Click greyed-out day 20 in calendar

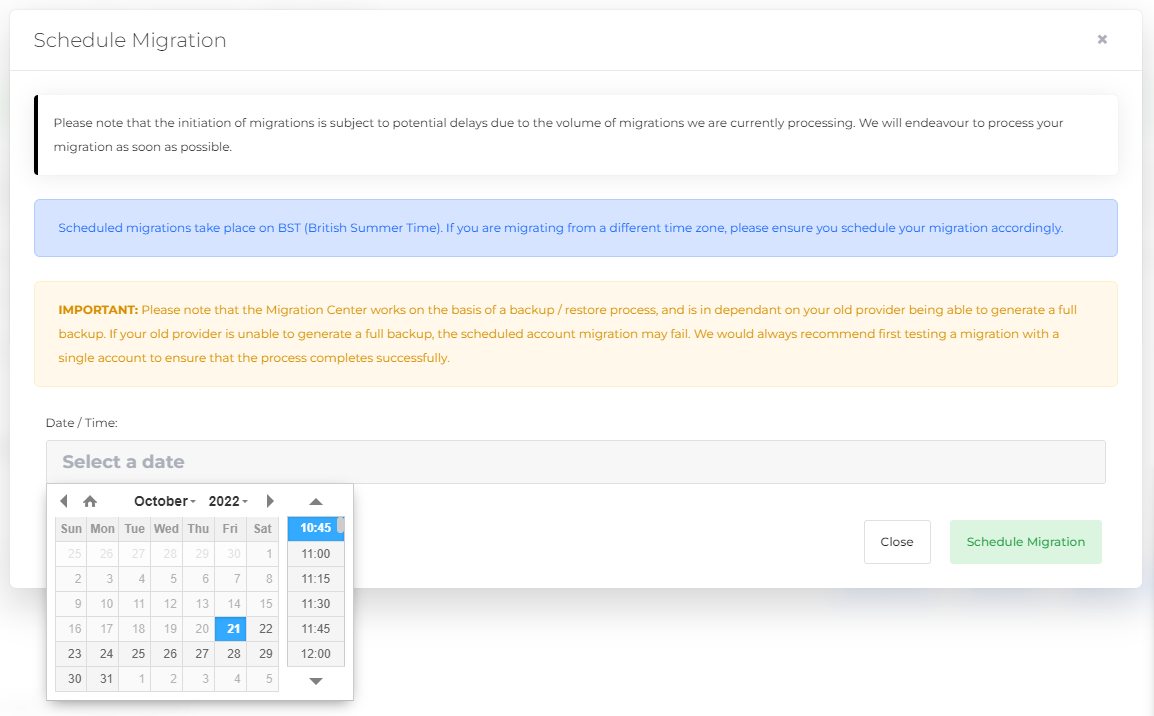point(199,628)
